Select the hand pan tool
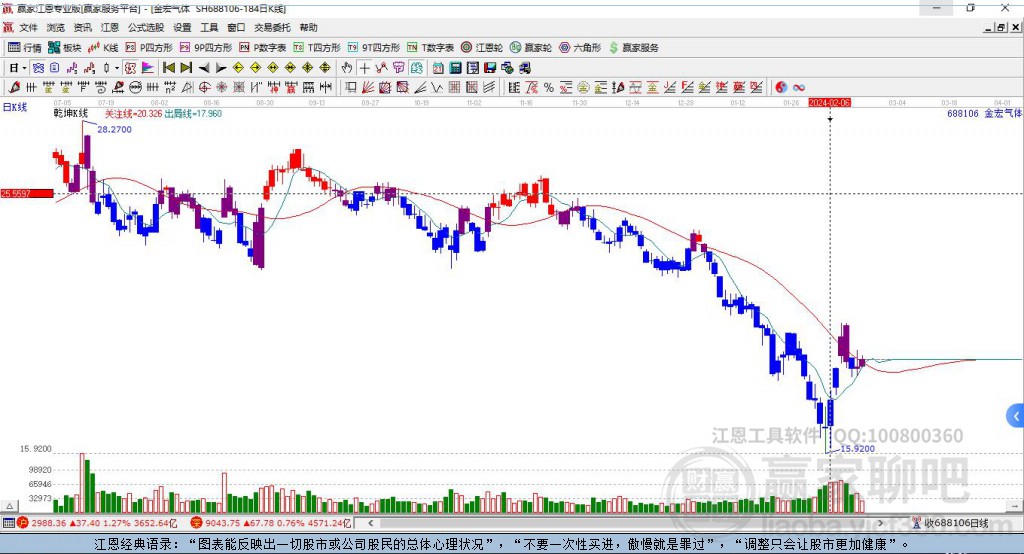This screenshot has width=1024, height=554. (x=347, y=67)
